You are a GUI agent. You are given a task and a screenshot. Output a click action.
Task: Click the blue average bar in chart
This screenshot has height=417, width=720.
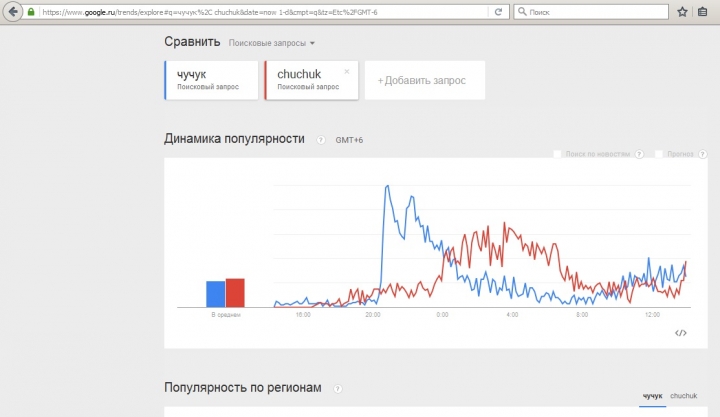[x=215, y=294]
